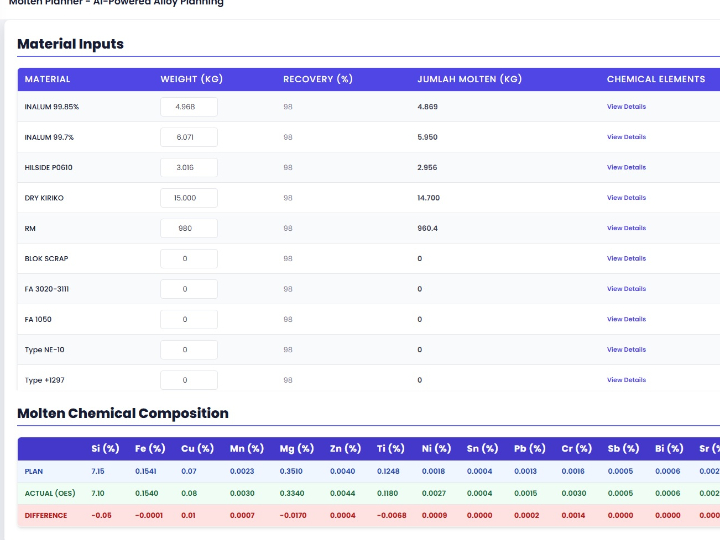720x540 pixels.
Task: Select the Si (%) column header
Action: click(105, 449)
